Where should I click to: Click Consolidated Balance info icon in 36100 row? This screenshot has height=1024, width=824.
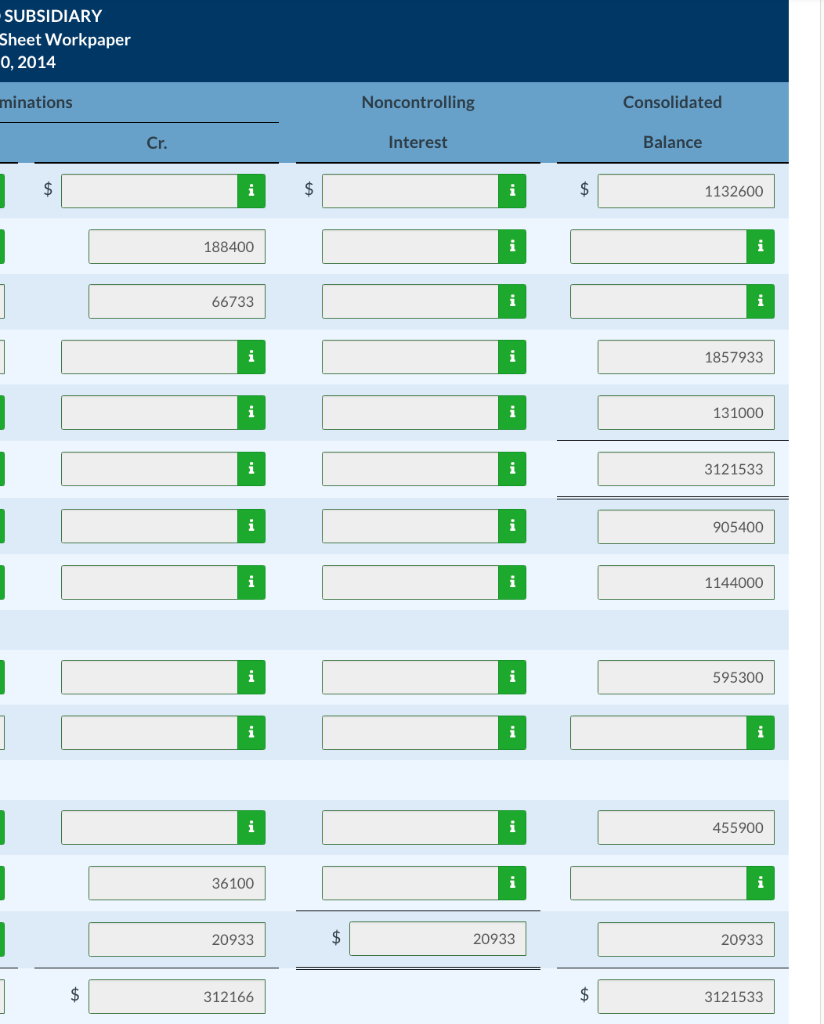(760, 883)
